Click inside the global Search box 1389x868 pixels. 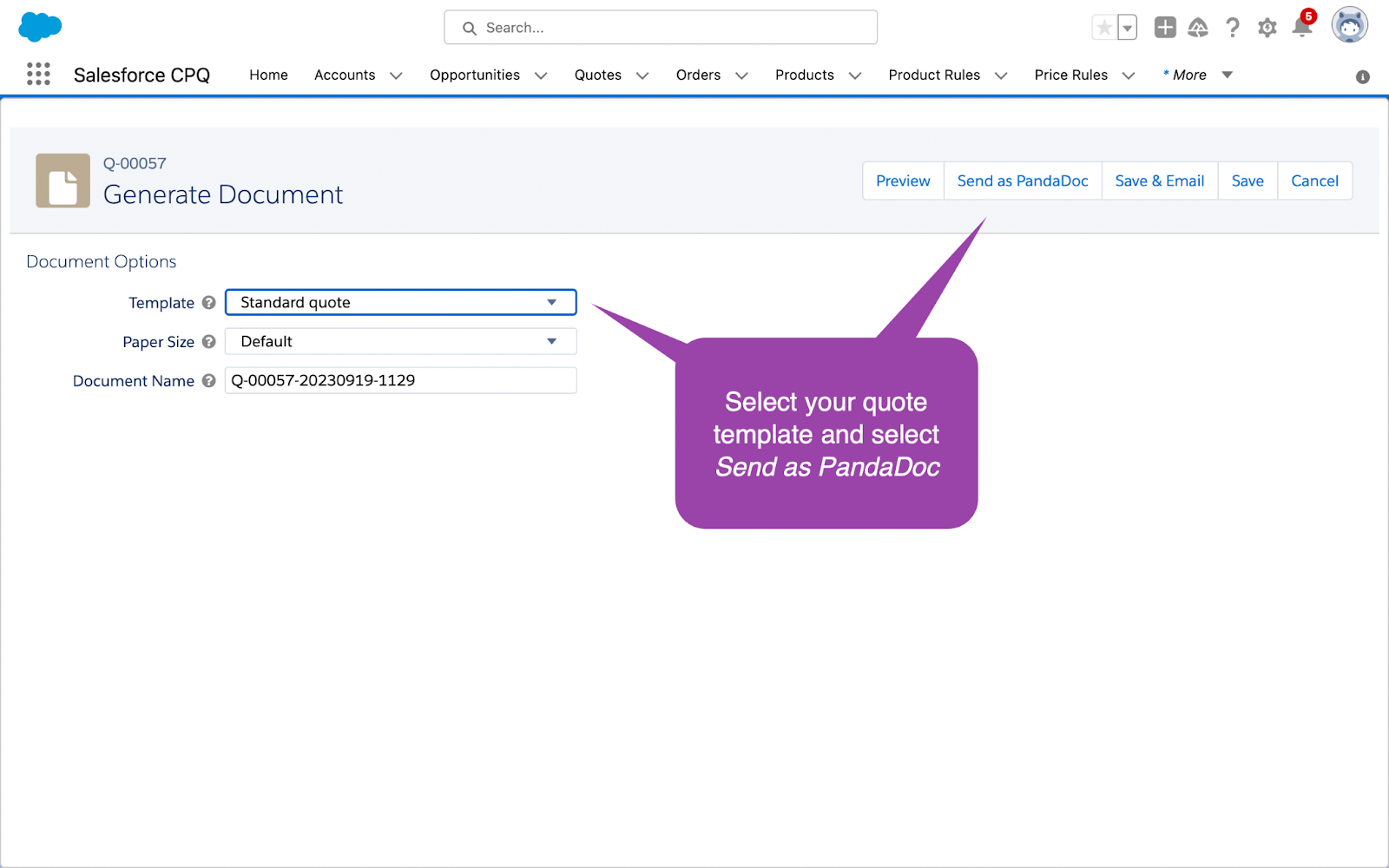661,28
